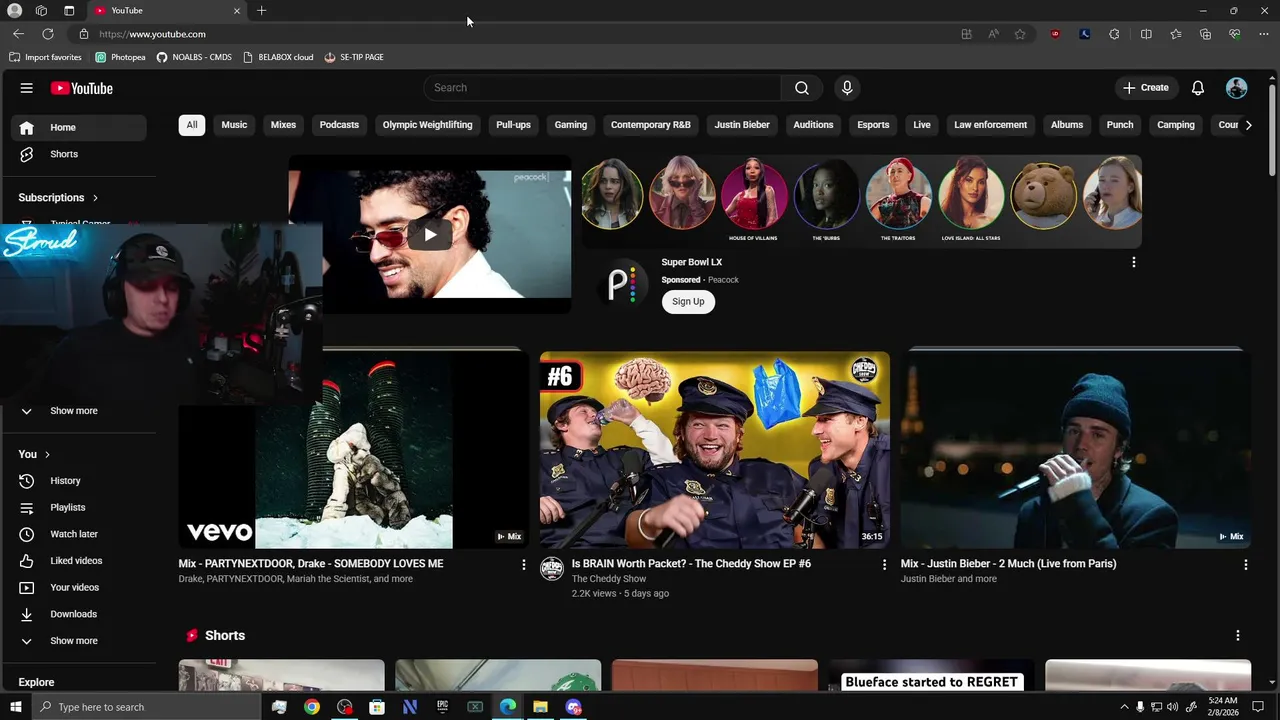Open History in the sidebar

(78, 481)
